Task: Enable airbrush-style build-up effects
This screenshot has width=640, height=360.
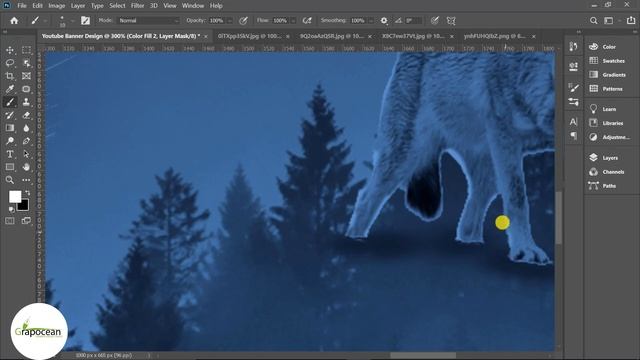Action: pyautogui.click(x=307, y=20)
